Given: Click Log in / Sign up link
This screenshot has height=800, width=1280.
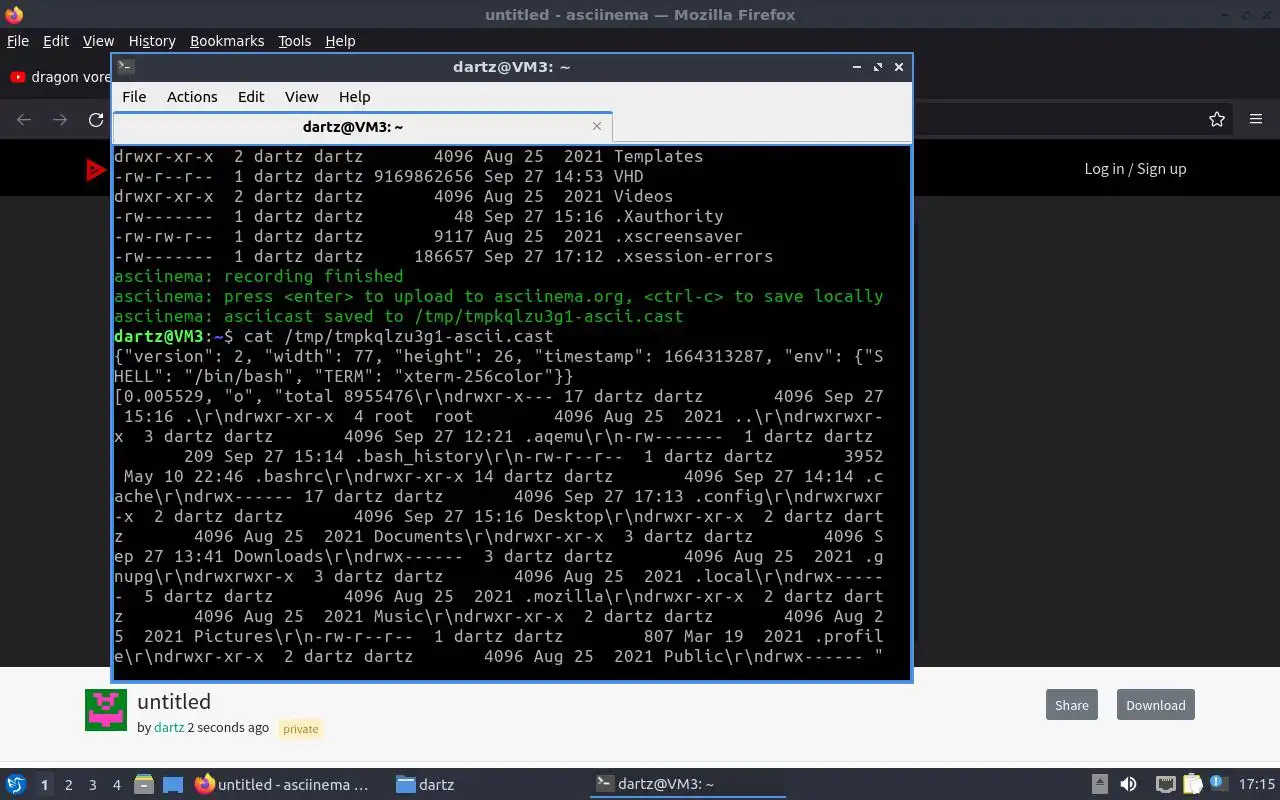Looking at the screenshot, I should pos(1135,169).
